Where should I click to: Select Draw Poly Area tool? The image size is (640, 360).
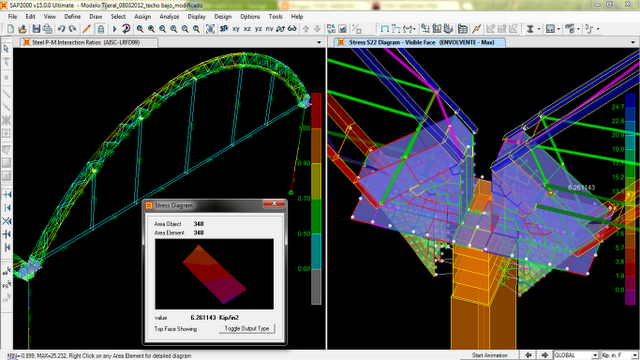pos(6,150)
